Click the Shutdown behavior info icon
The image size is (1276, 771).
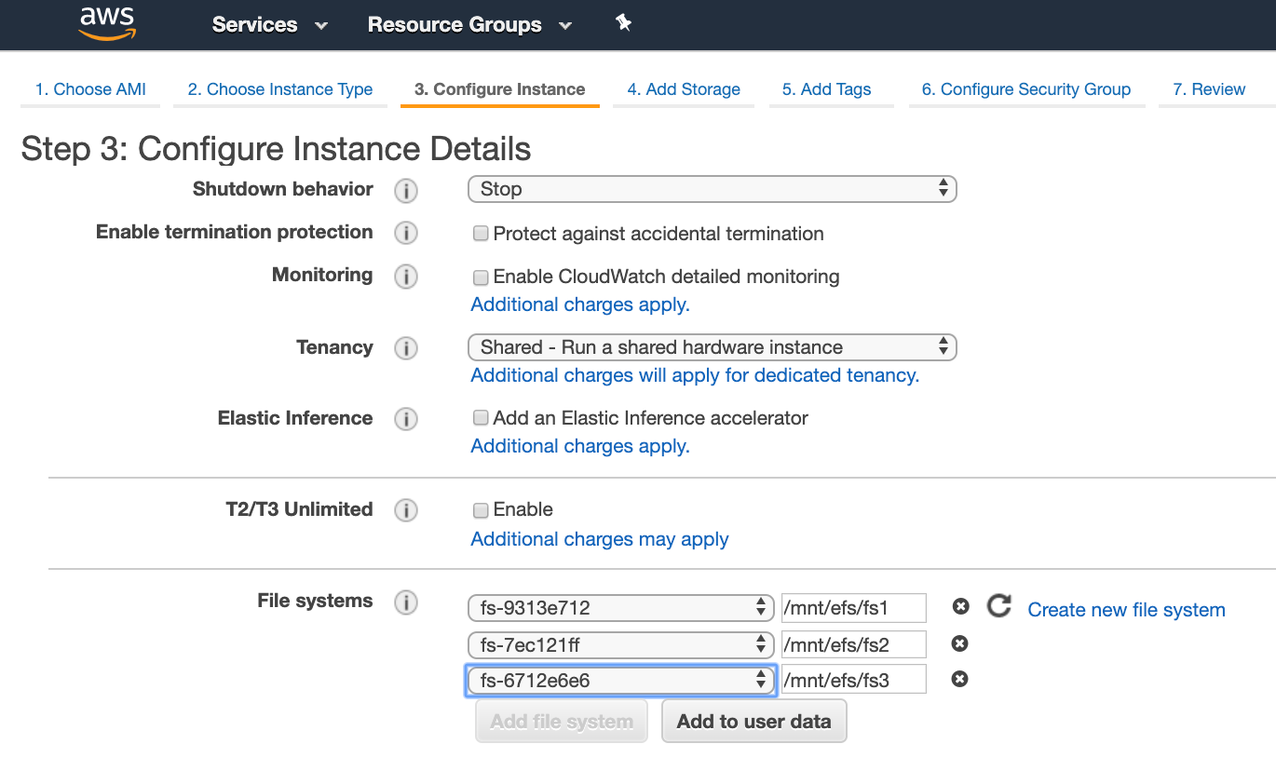click(x=406, y=190)
